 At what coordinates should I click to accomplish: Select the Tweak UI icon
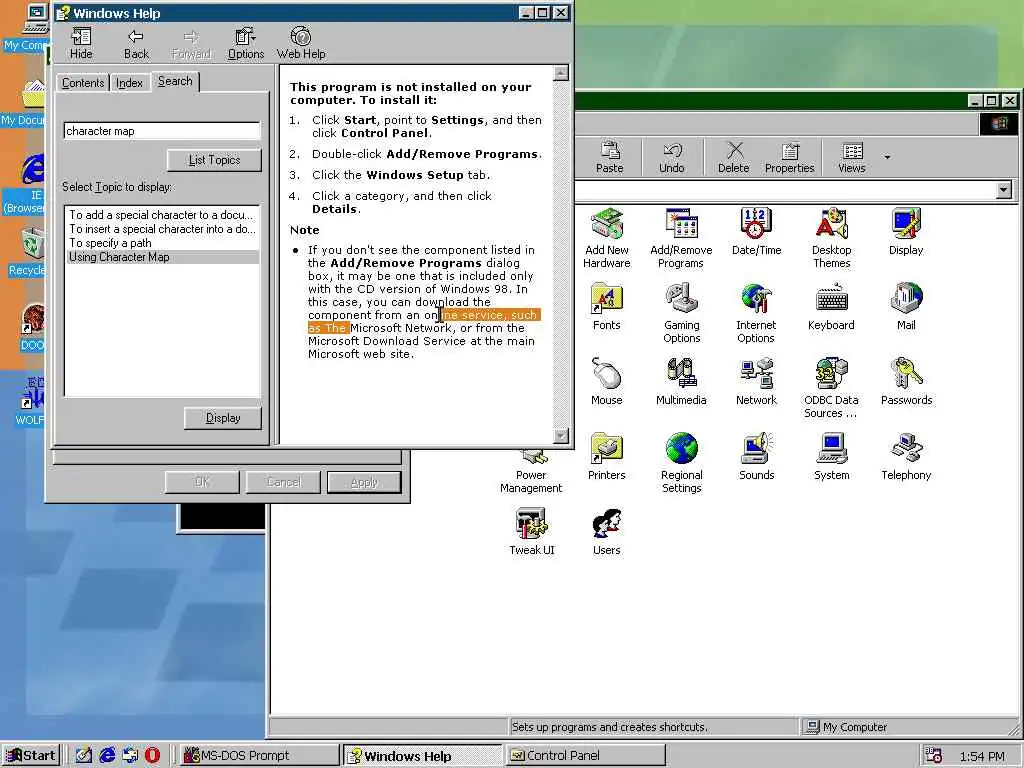pos(532,532)
